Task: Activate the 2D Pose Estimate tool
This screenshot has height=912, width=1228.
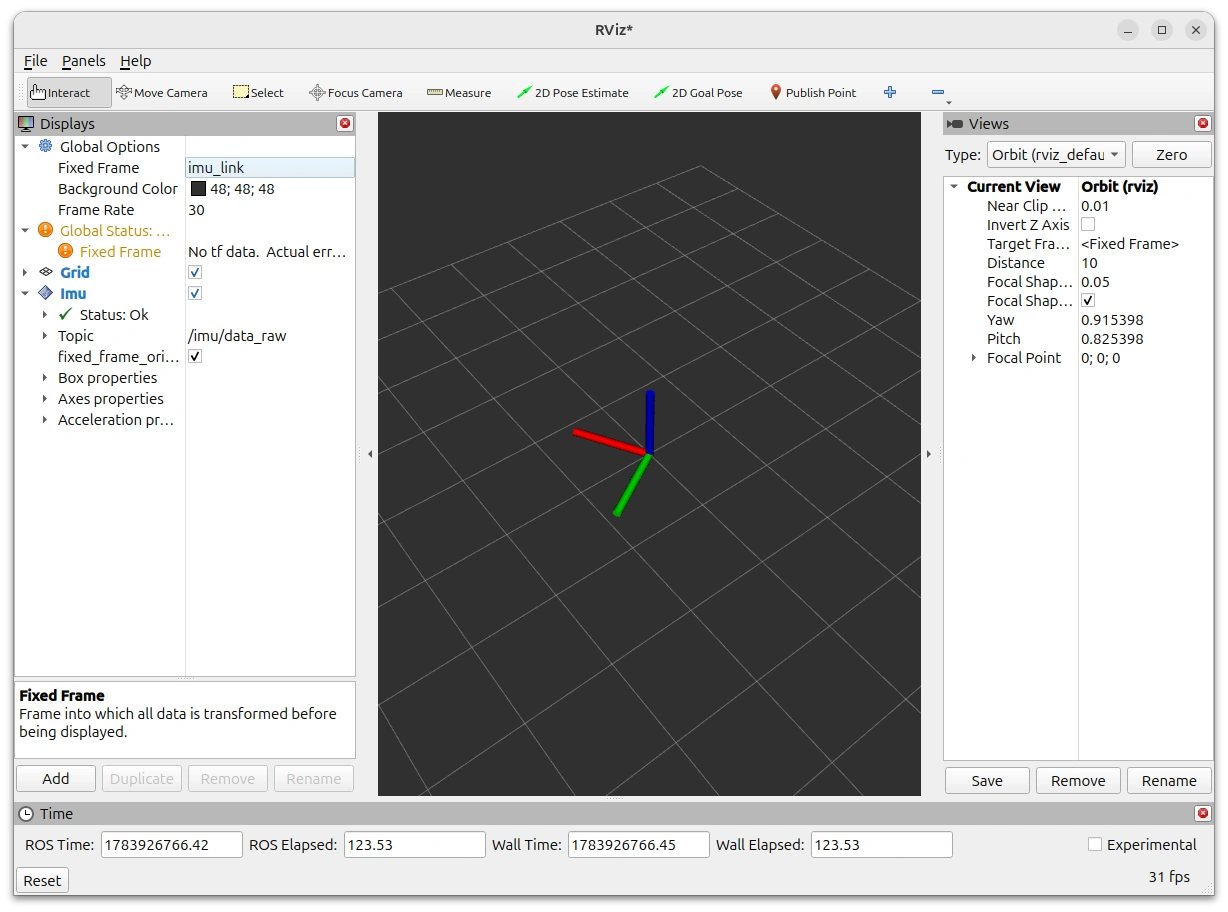Action: (573, 93)
